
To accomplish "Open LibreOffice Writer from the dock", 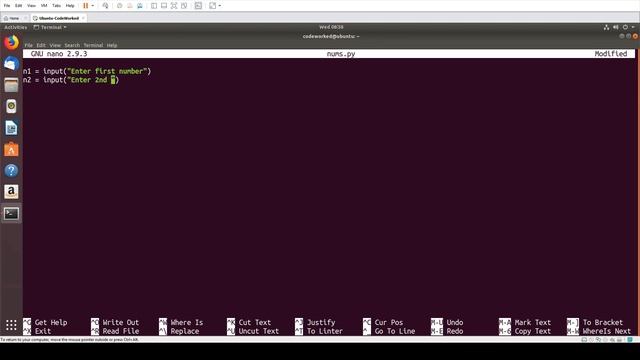I will click(11, 128).
